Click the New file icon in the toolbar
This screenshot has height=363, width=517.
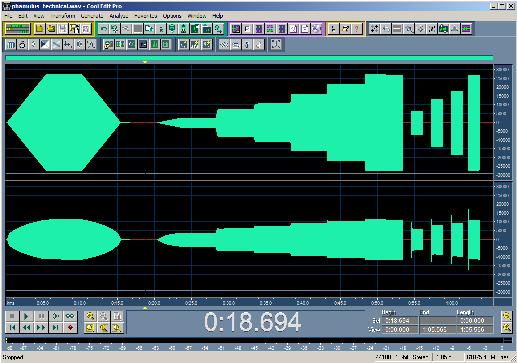40,29
